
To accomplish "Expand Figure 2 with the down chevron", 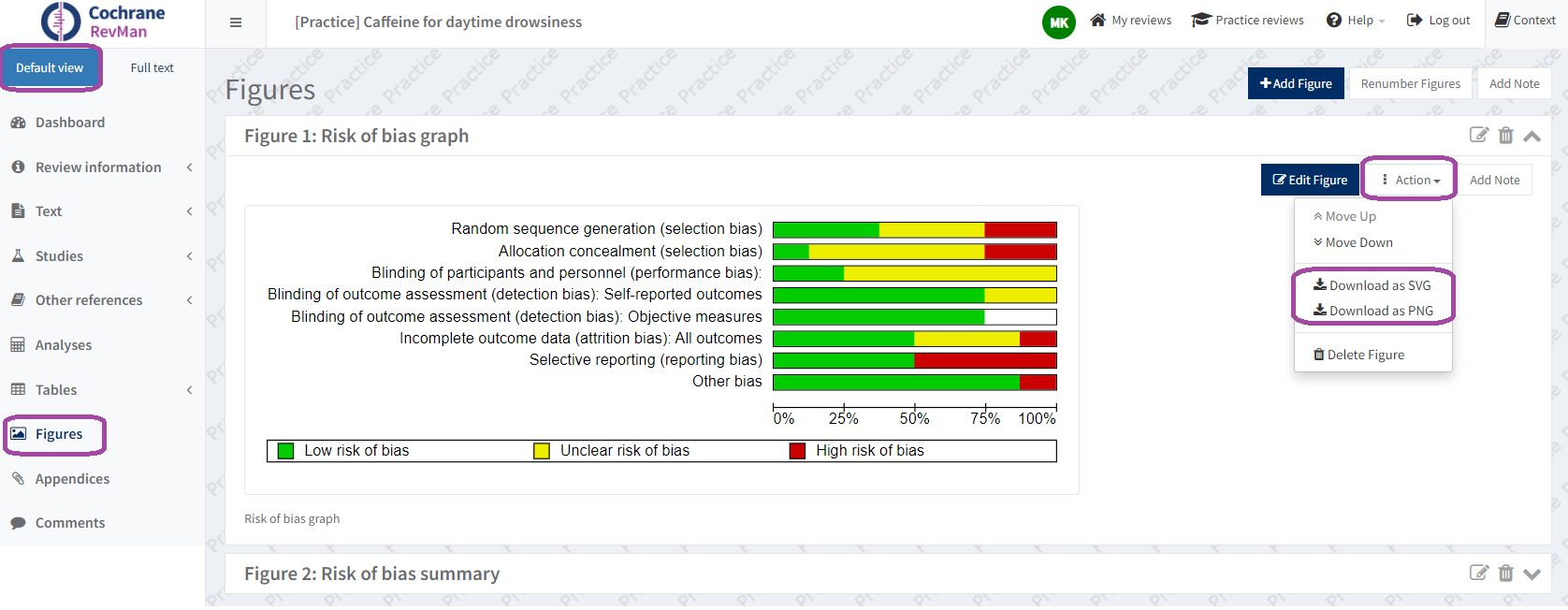I will [1532, 574].
